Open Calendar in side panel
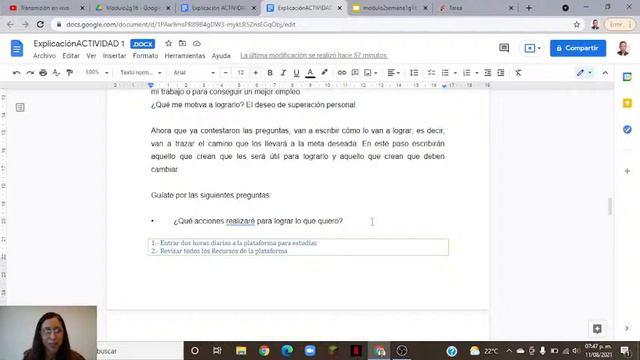The image size is (640, 360). point(627,77)
